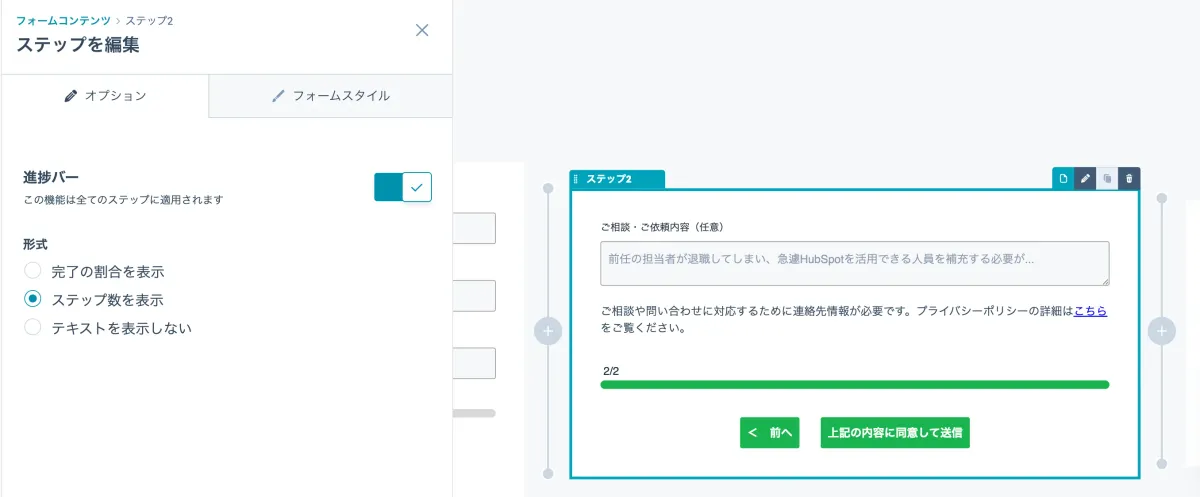1200x497 pixels.
Task: Click the ご相談・ご依頼内容 text area
Action: 854,263
